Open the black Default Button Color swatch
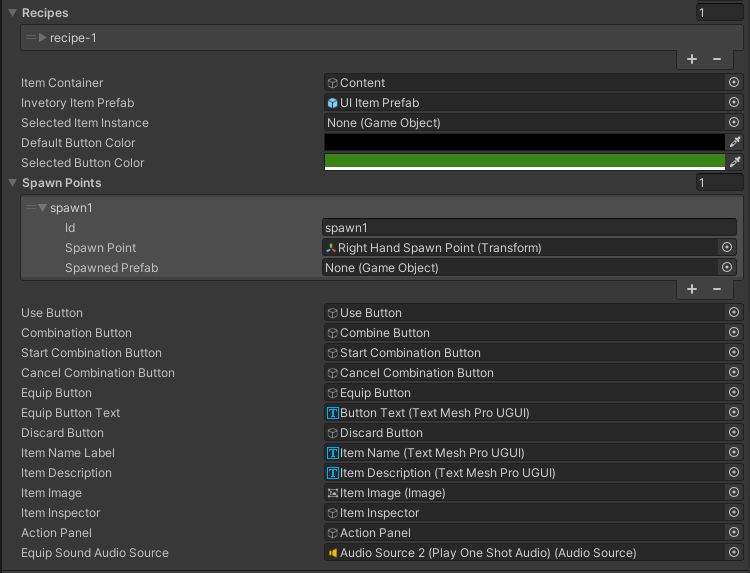This screenshot has height=573, width=750. (x=524, y=143)
